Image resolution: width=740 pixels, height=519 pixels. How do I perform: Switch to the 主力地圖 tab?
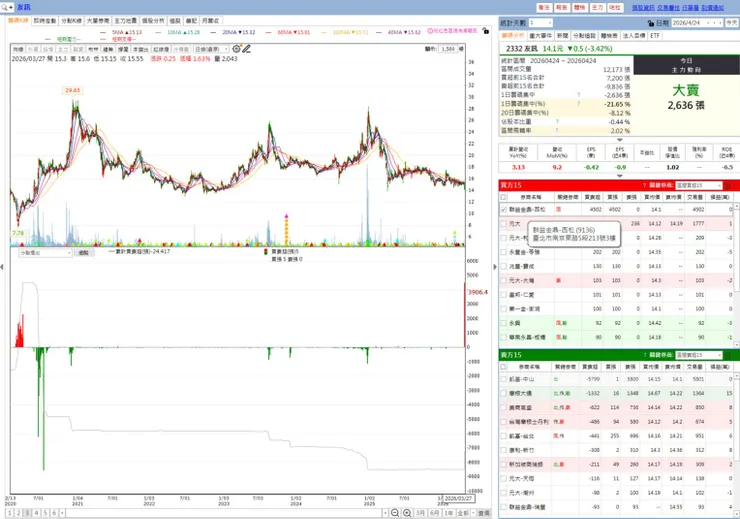(x=126, y=21)
